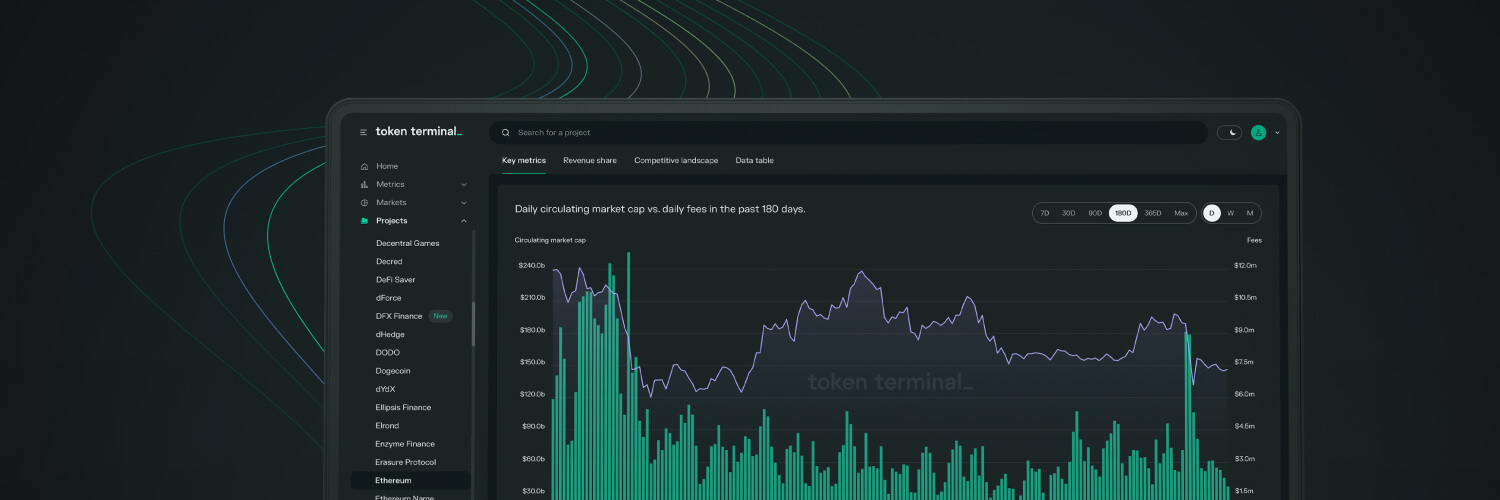This screenshot has width=1500, height=500.
Task: Click the $12.0m fees axis value
Action: point(1245,265)
